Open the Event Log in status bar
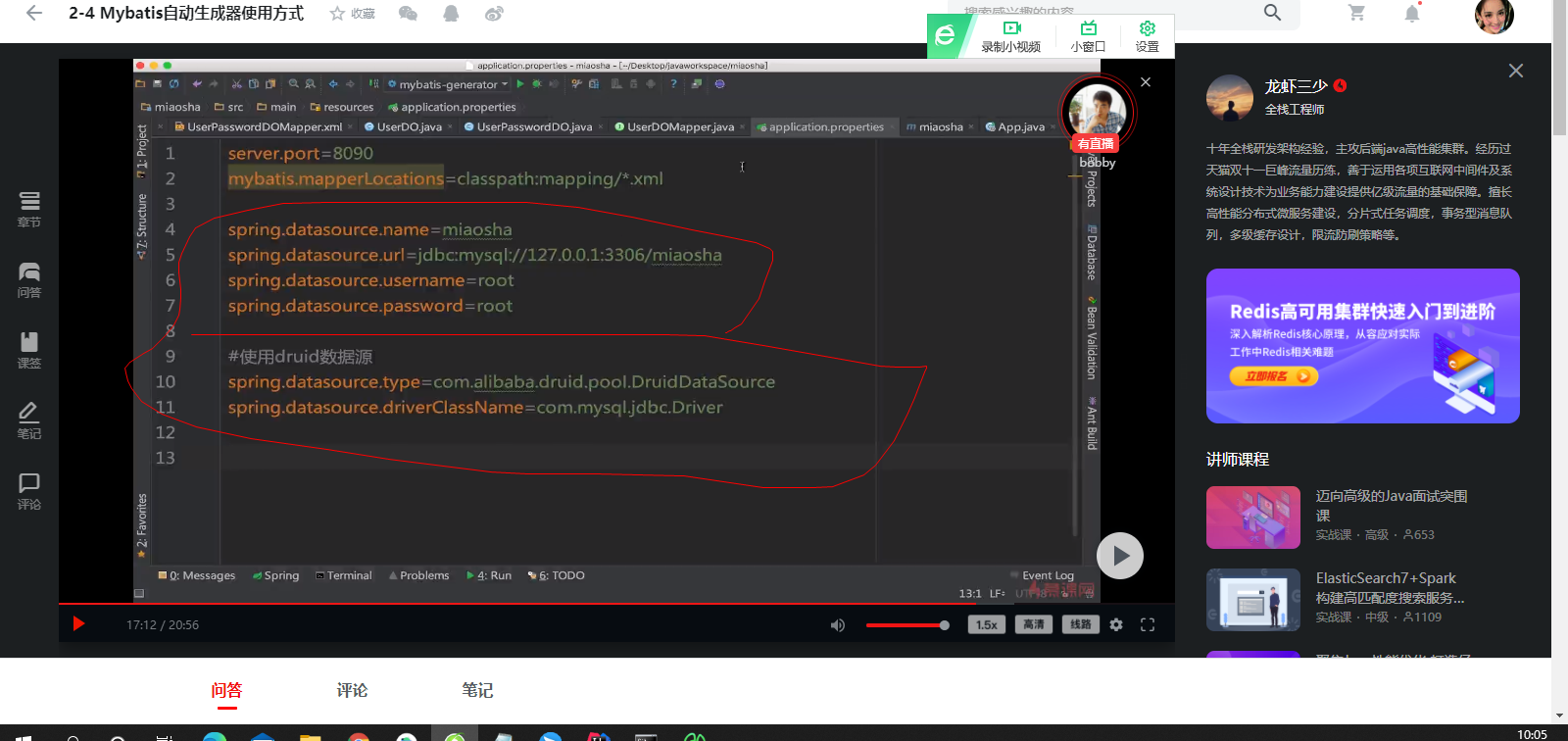Image resolution: width=1568 pixels, height=741 pixels. [x=1042, y=575]
